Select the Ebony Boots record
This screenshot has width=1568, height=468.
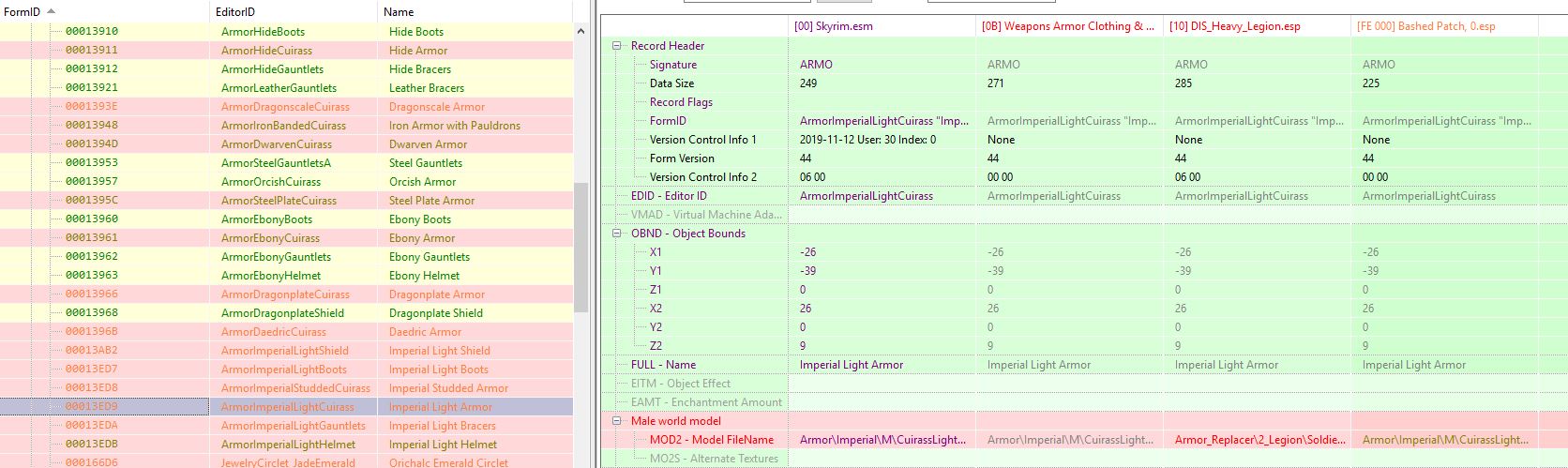click(286, 219)
